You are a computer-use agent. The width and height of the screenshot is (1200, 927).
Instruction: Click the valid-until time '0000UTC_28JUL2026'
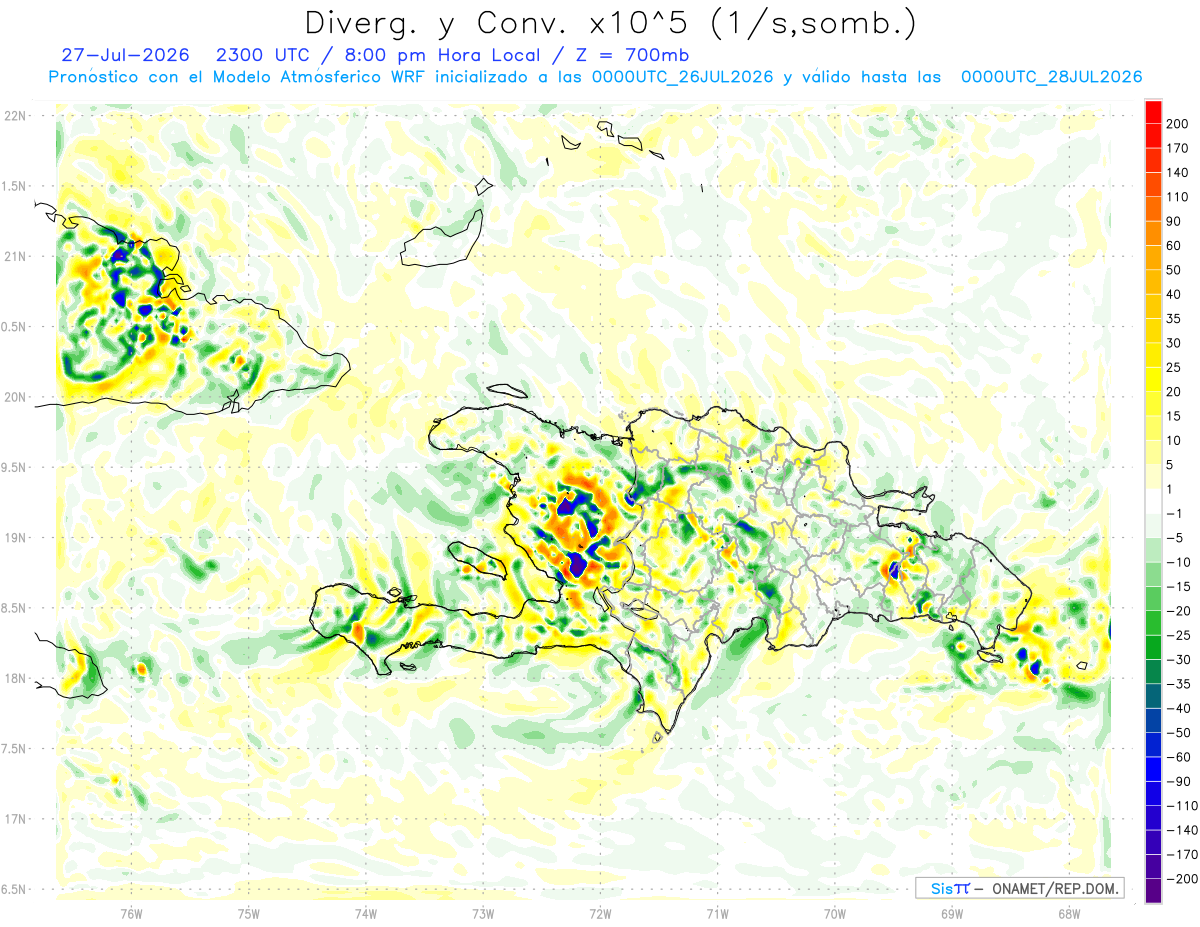[x=1051, y=77]
